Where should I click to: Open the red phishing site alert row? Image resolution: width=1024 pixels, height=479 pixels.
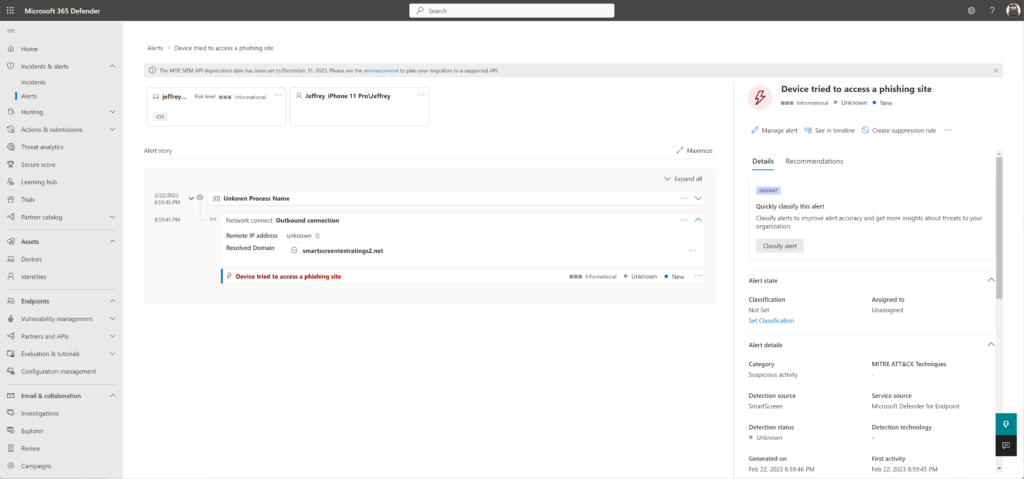(463, 276)
